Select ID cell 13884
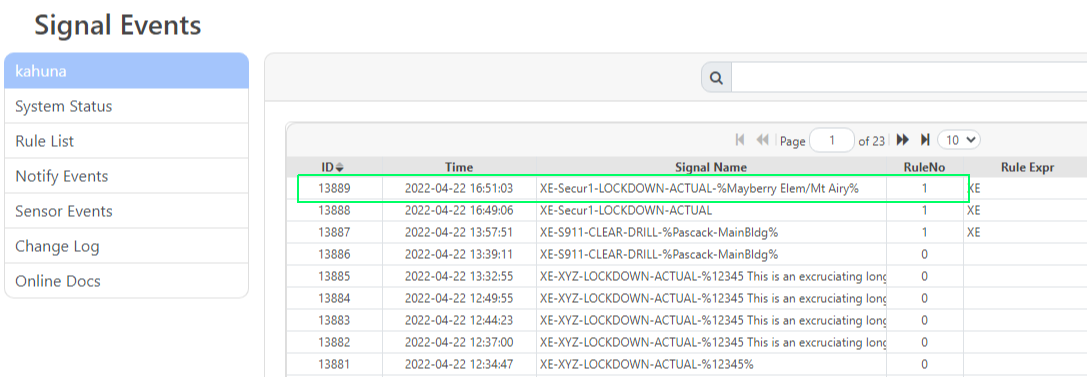Screen dimensions: 1087x377 tap(334, 298)
